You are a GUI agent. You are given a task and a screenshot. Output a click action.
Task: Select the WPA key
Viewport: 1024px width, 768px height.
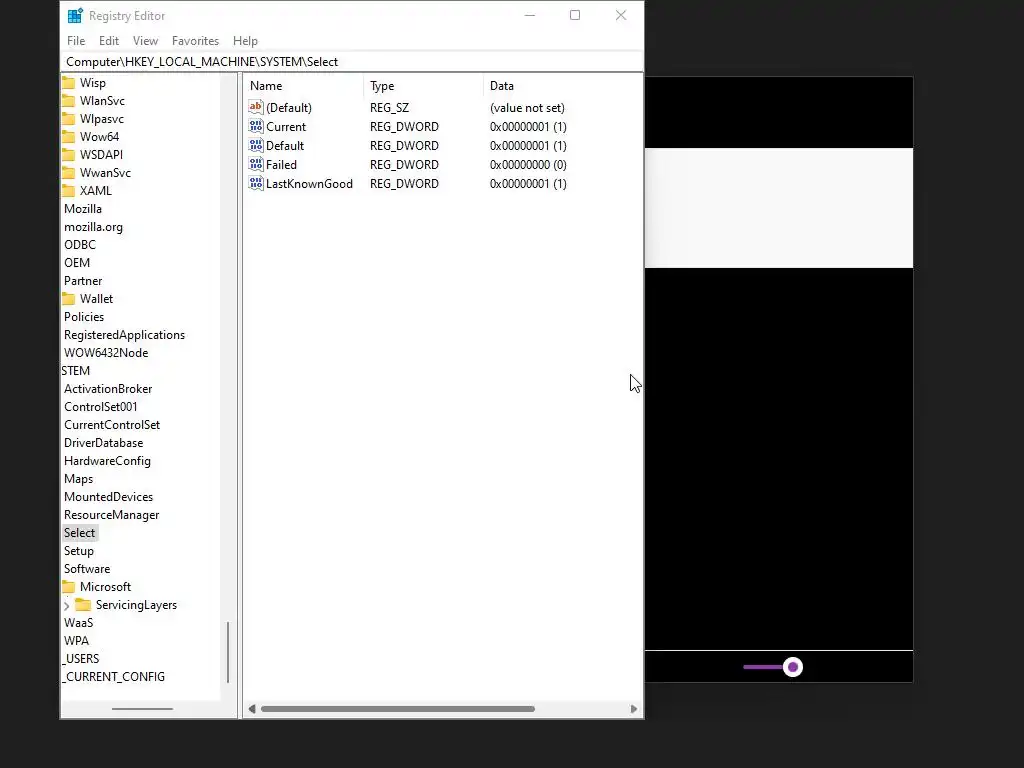(76, 641)
